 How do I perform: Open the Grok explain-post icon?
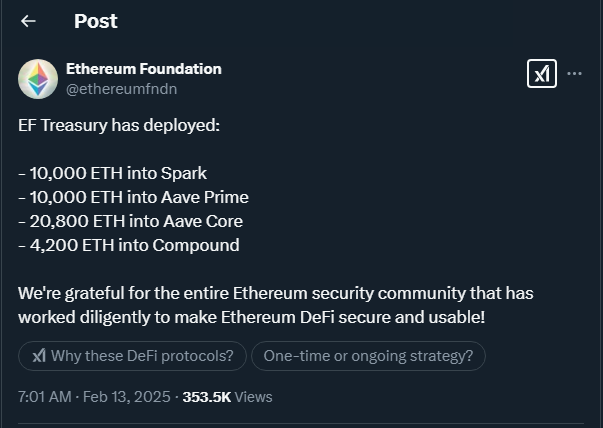tap(541, 74)
